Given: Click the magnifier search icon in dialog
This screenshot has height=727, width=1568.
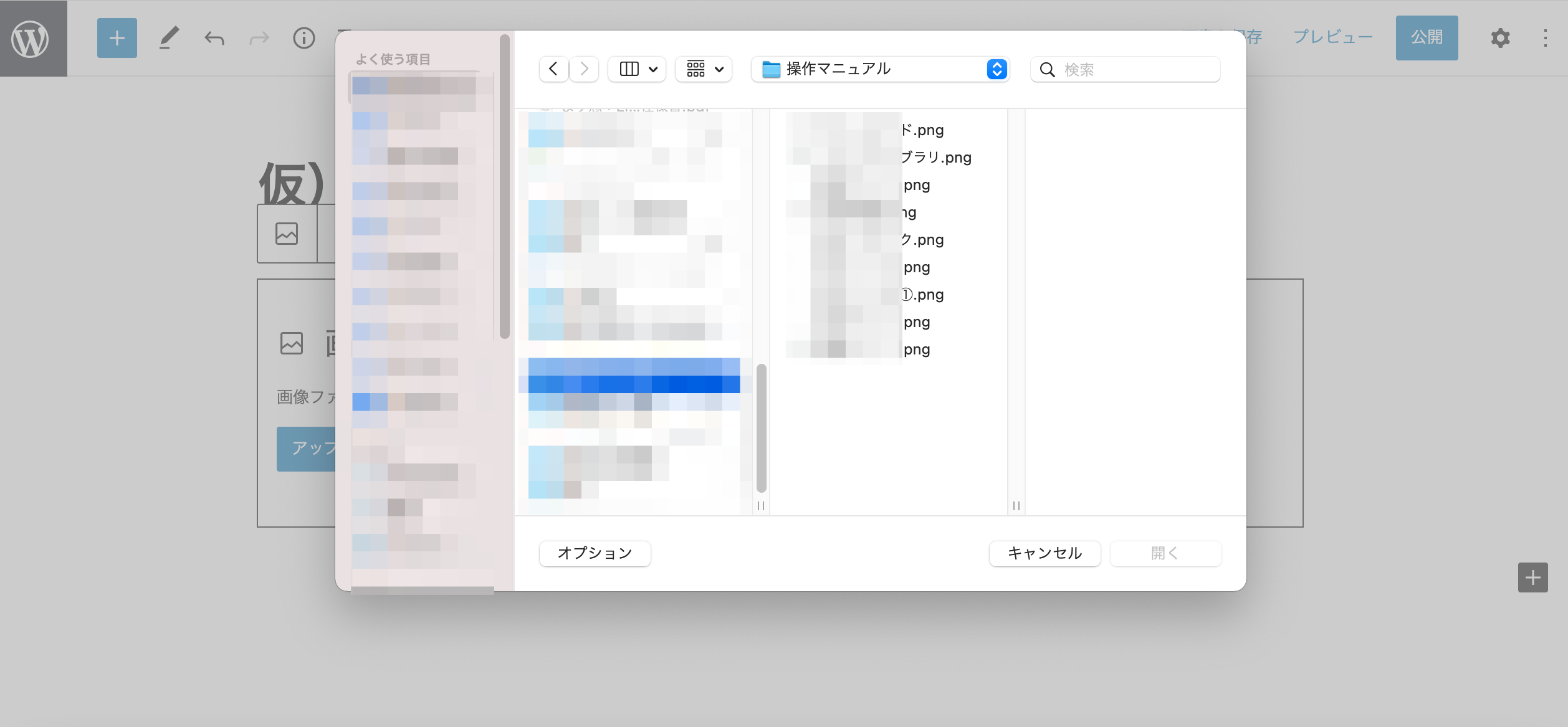Looking at the screenshot, I should pyautogui.click(x=1048, y=70).
